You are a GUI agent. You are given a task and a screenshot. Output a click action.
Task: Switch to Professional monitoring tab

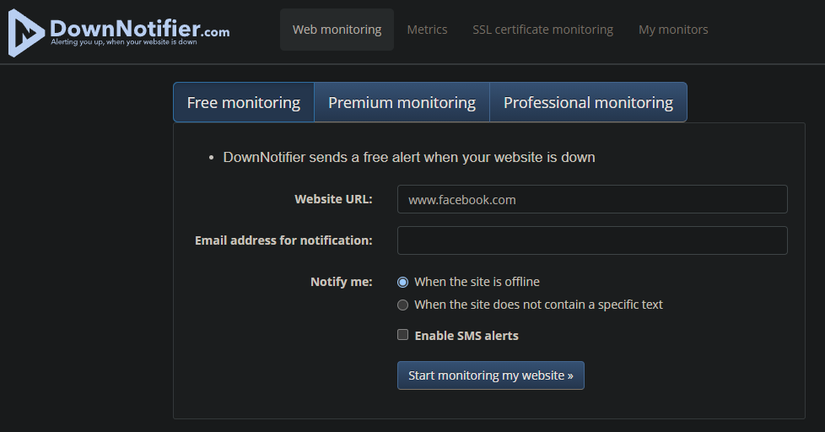coord(588,102)
